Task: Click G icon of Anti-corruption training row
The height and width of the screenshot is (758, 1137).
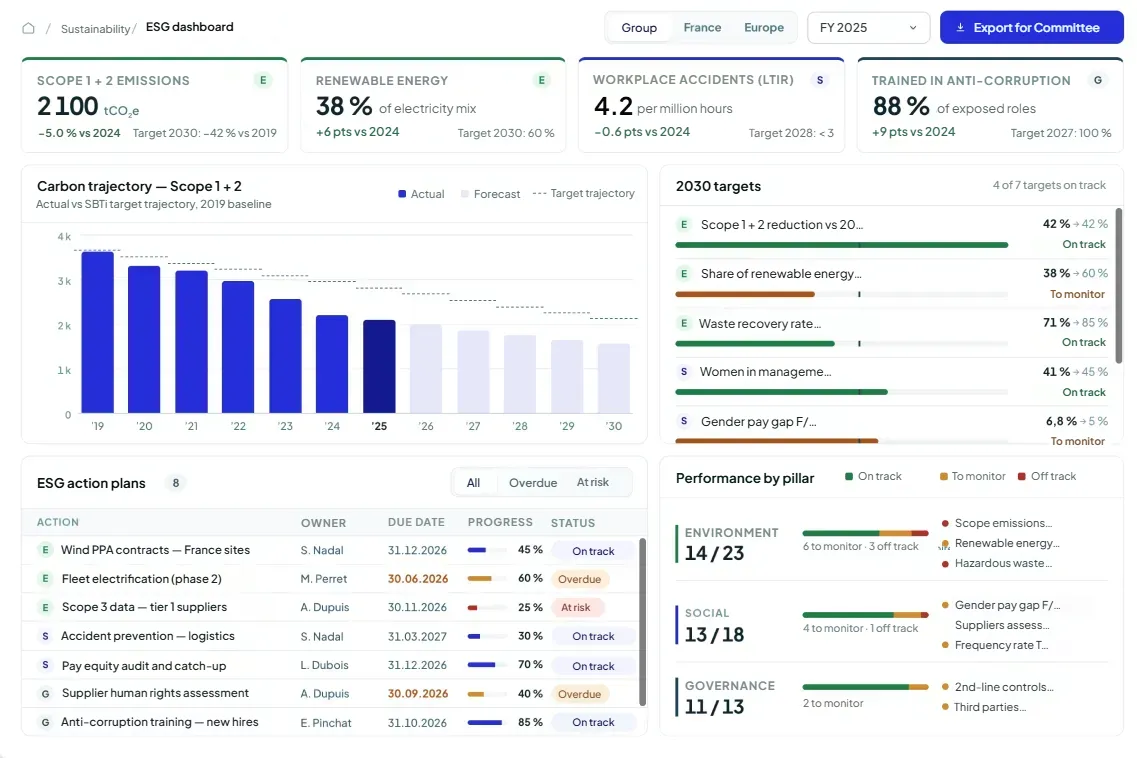Action: (x=45, y=722)
